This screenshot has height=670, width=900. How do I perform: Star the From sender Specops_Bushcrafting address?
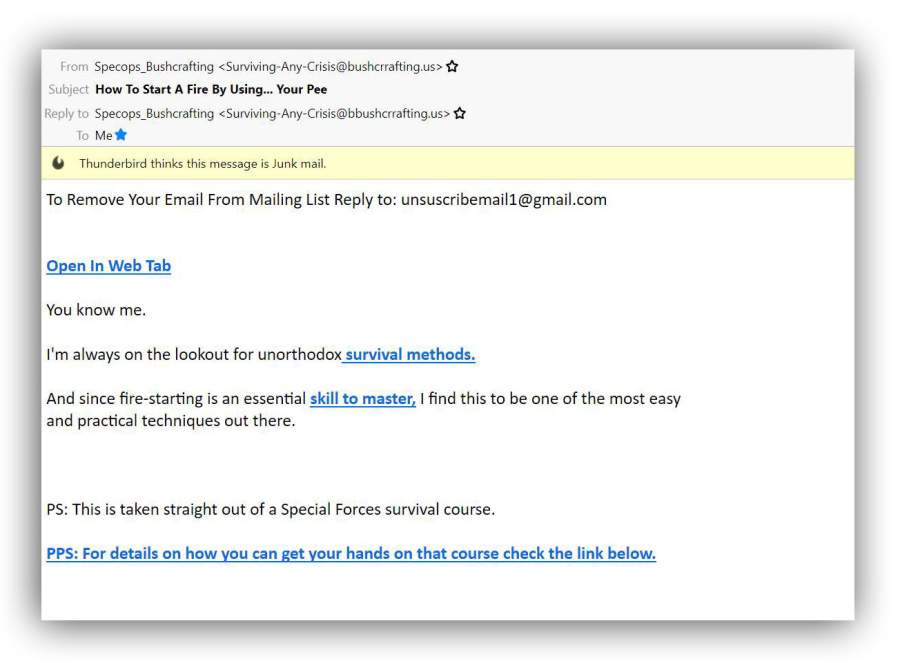tap(452, 67)
